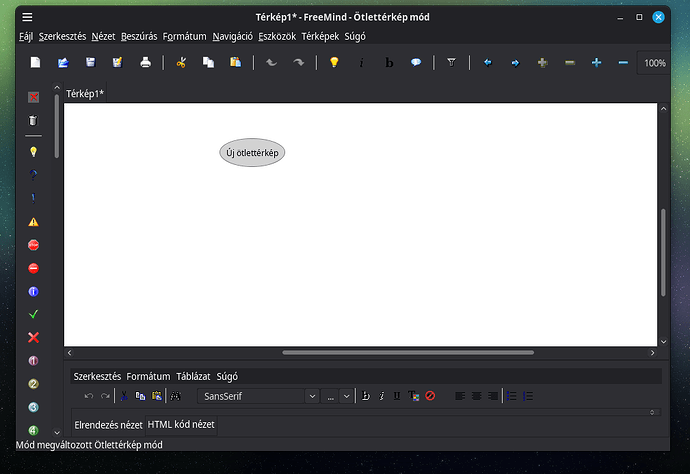Open the Szerkesztés menu in main menu bar
The width and height of the screenshot is (690, 474).
(62, 37)
